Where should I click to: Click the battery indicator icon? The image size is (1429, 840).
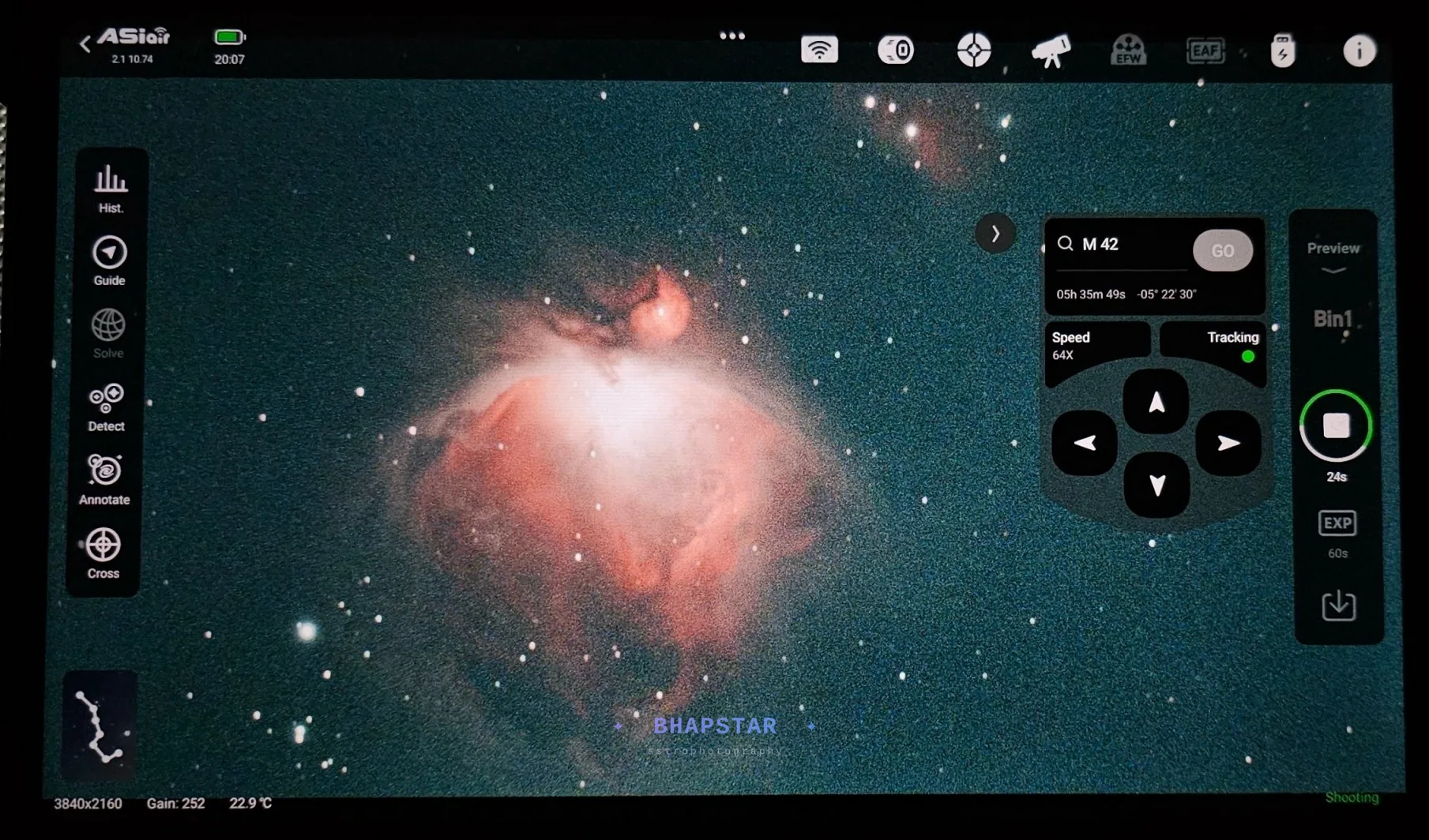click(230, 37)
